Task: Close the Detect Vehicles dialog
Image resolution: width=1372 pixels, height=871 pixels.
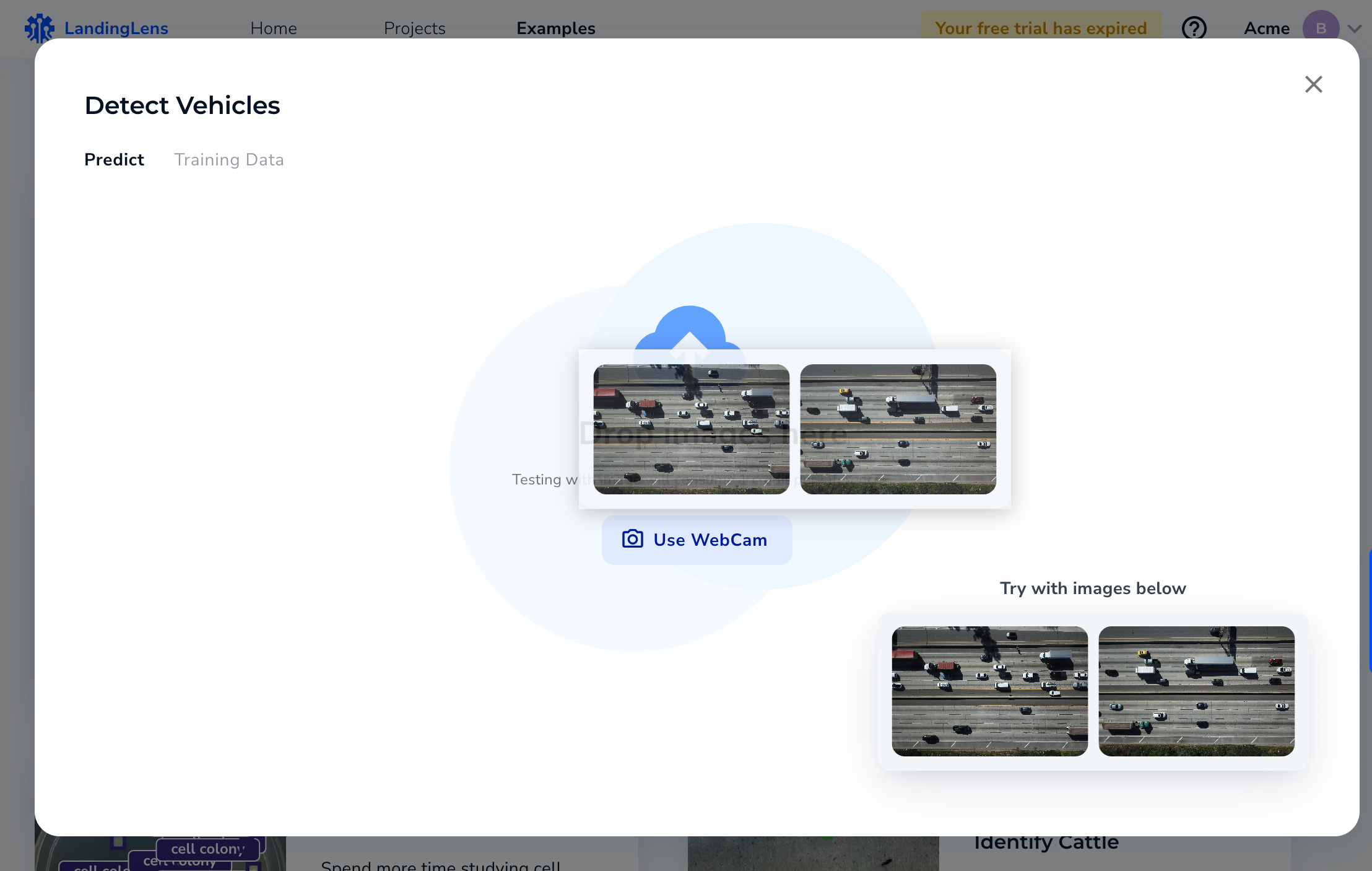Action: pos(1313,84)
